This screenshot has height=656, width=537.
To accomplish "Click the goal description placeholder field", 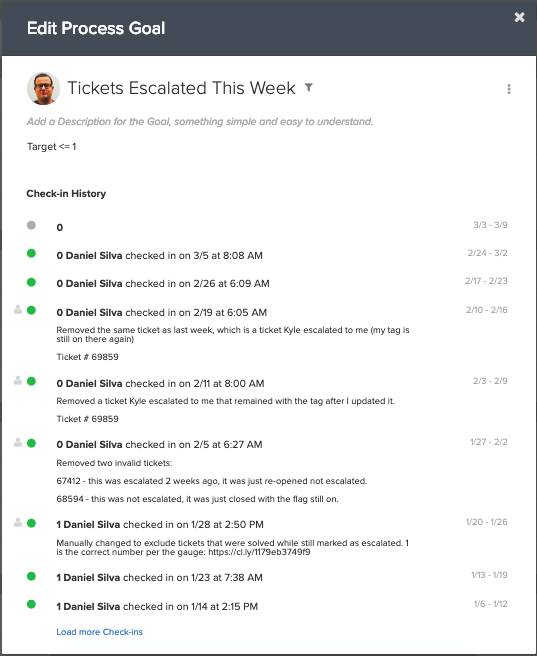I will point(200,122).
